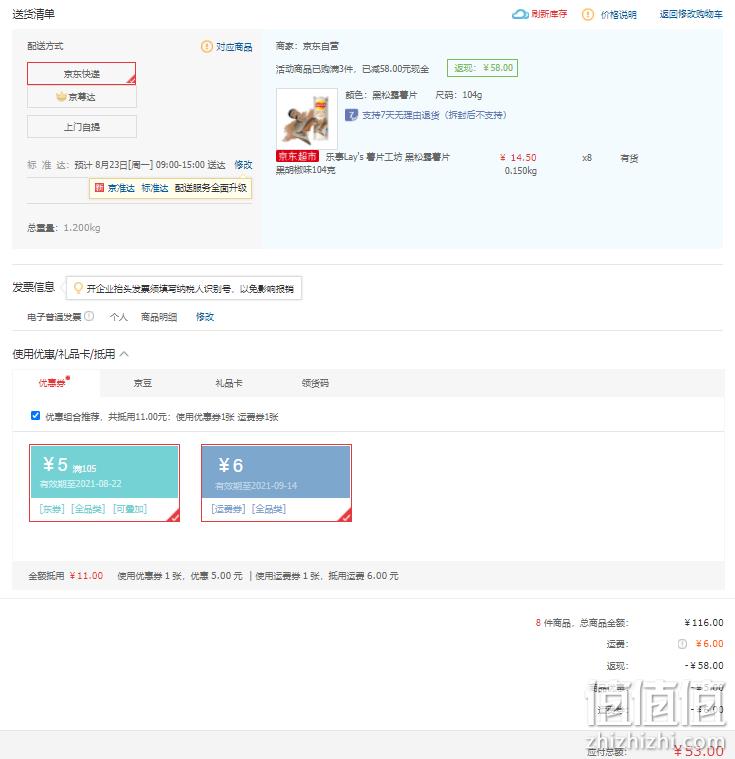Viewport: 735px width, 759px height.
Task: Open the 价格说明 link
Action: coord(618,15)
